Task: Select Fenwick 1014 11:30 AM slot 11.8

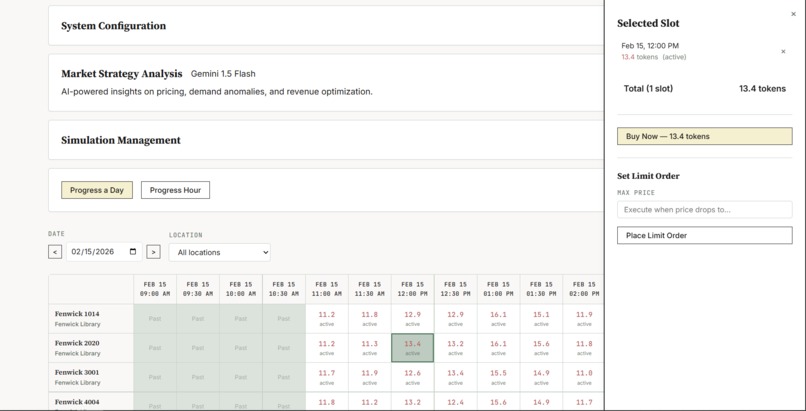Action: pos(370,319)
